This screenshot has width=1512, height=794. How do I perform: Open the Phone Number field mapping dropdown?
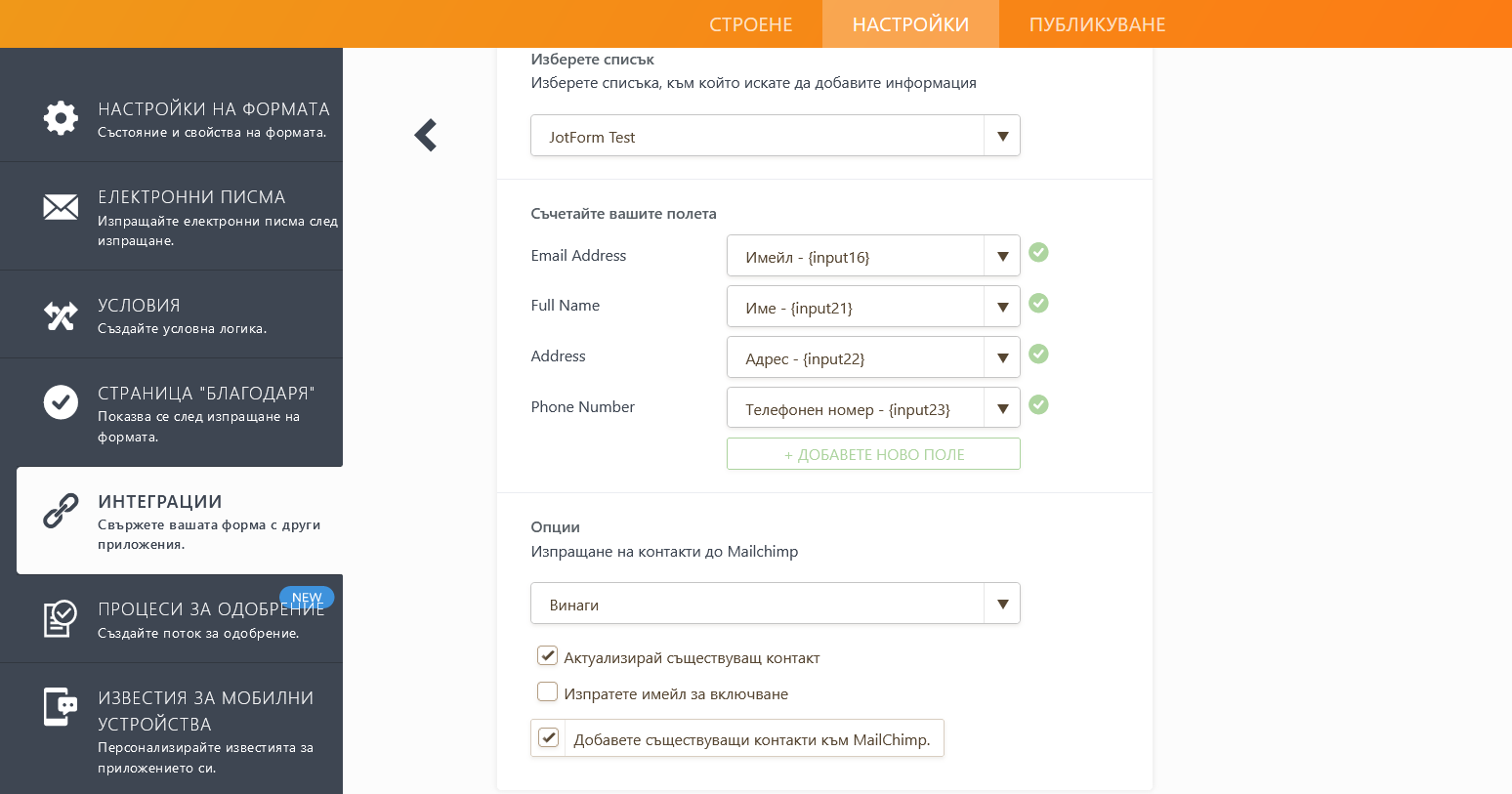1002,408
